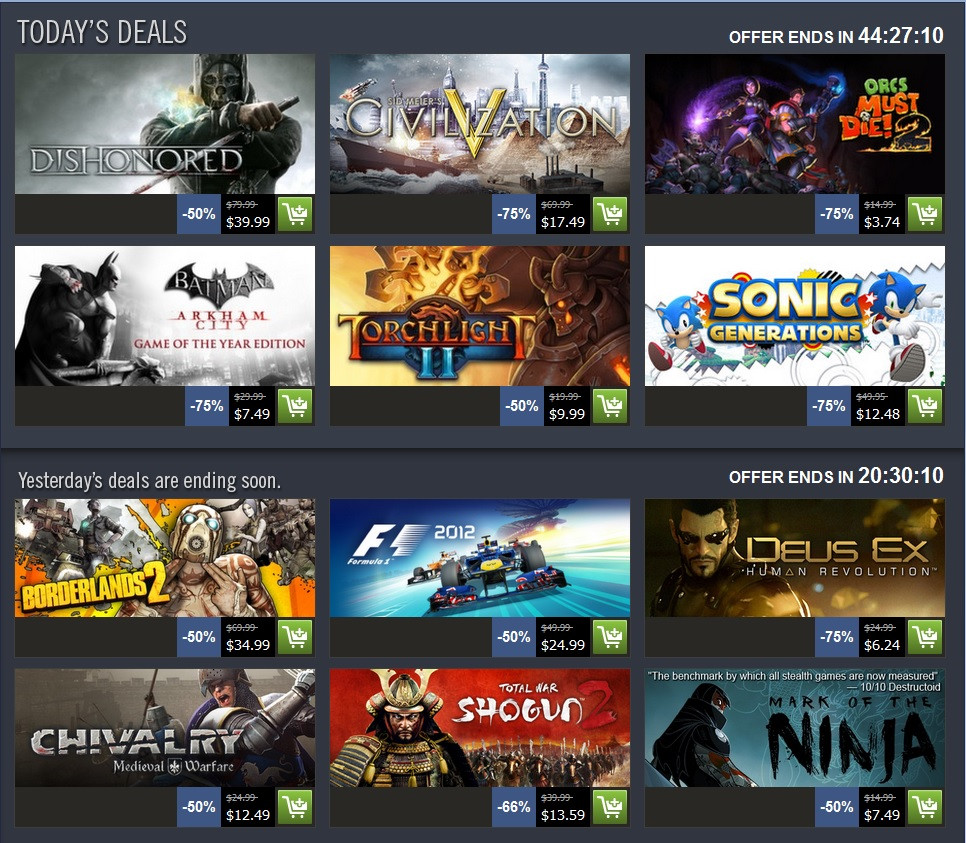Open the Mark of the Ninja banner
Screen dimensions: 966x843
point(795,728)
